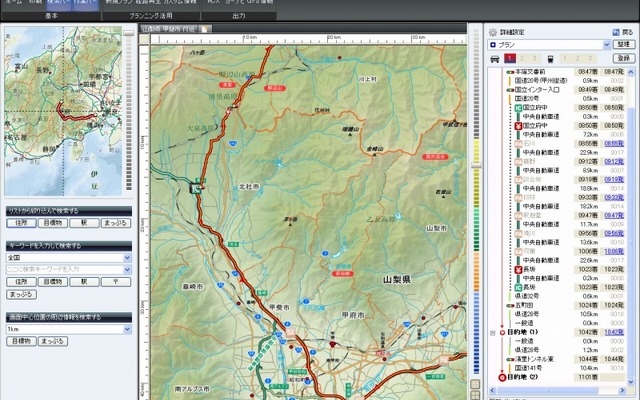
Task: Click the red toll ¥ icon for 長坂
Action: pyautogui.click(x=518, y=269)
